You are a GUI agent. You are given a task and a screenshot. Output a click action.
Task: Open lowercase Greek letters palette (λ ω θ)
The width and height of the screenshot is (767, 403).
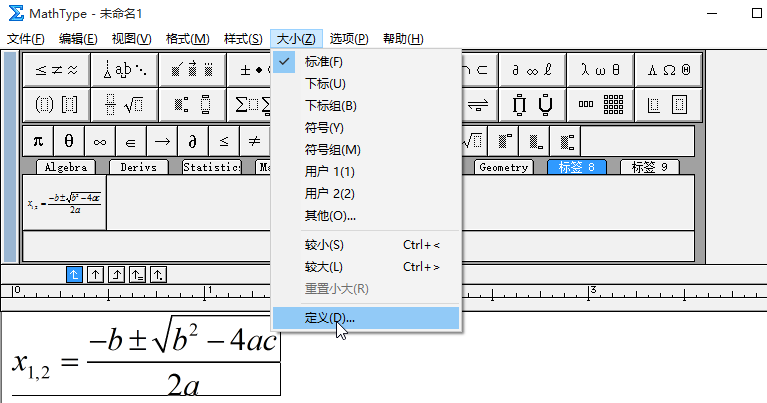click(600, 70)
